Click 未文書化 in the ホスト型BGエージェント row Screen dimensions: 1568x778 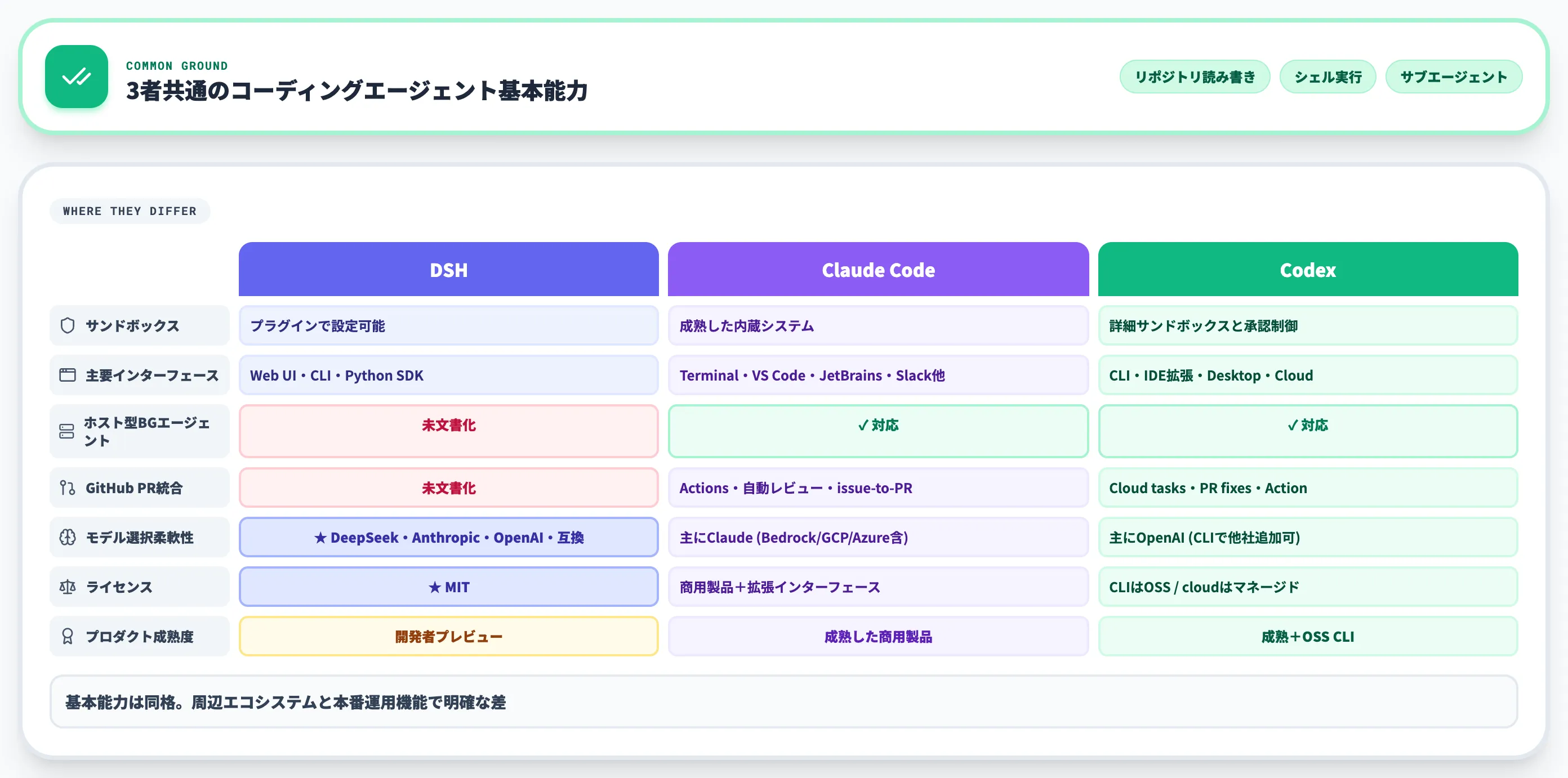449,431
